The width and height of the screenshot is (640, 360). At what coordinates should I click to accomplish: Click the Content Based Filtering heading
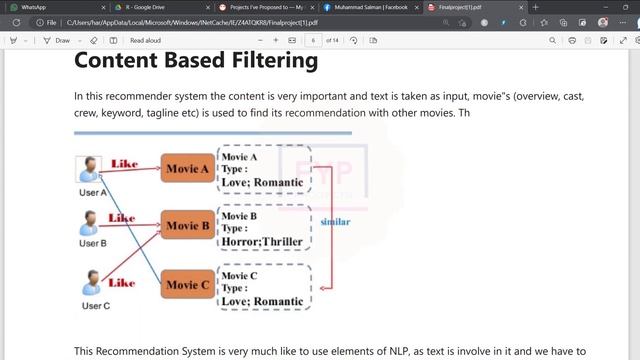tap(196, 60)
